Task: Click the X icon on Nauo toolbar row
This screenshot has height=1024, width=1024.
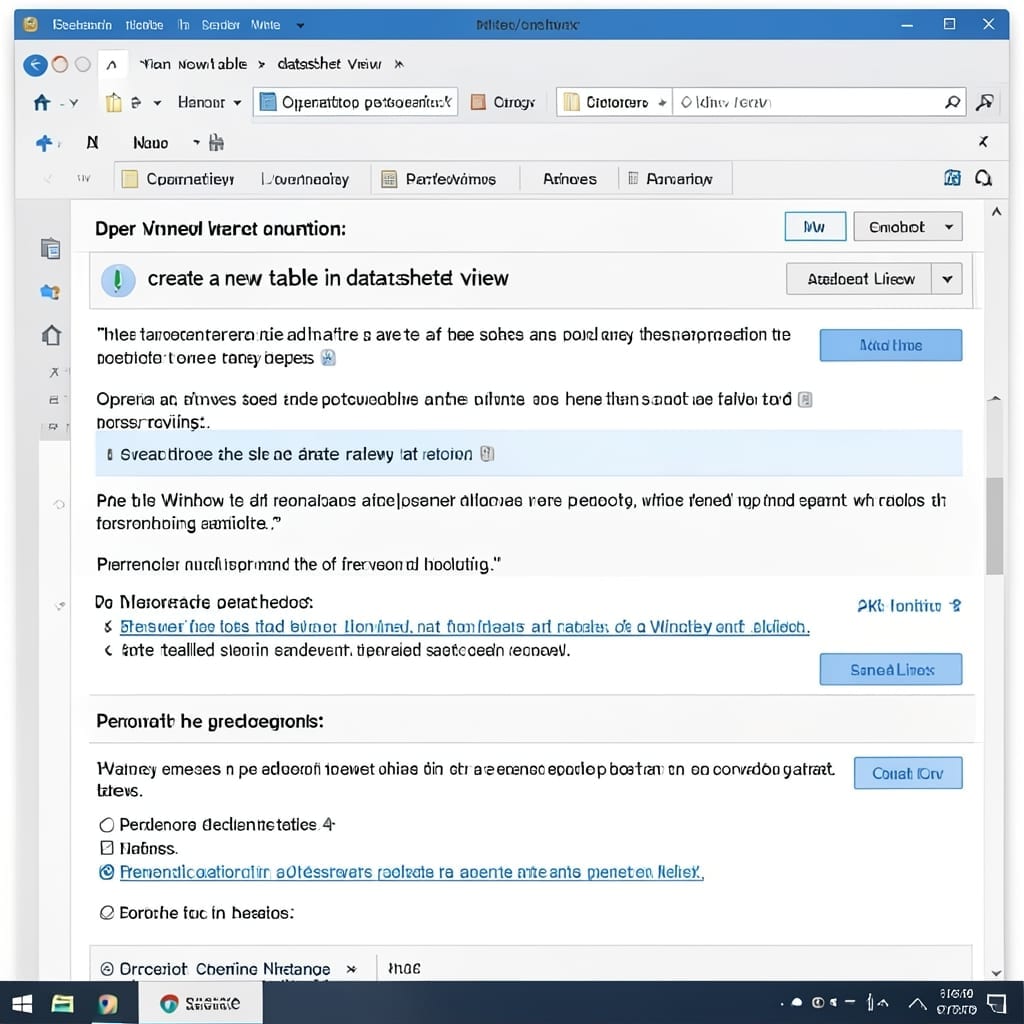Action: pyautogui.click(x=983, y=142)
